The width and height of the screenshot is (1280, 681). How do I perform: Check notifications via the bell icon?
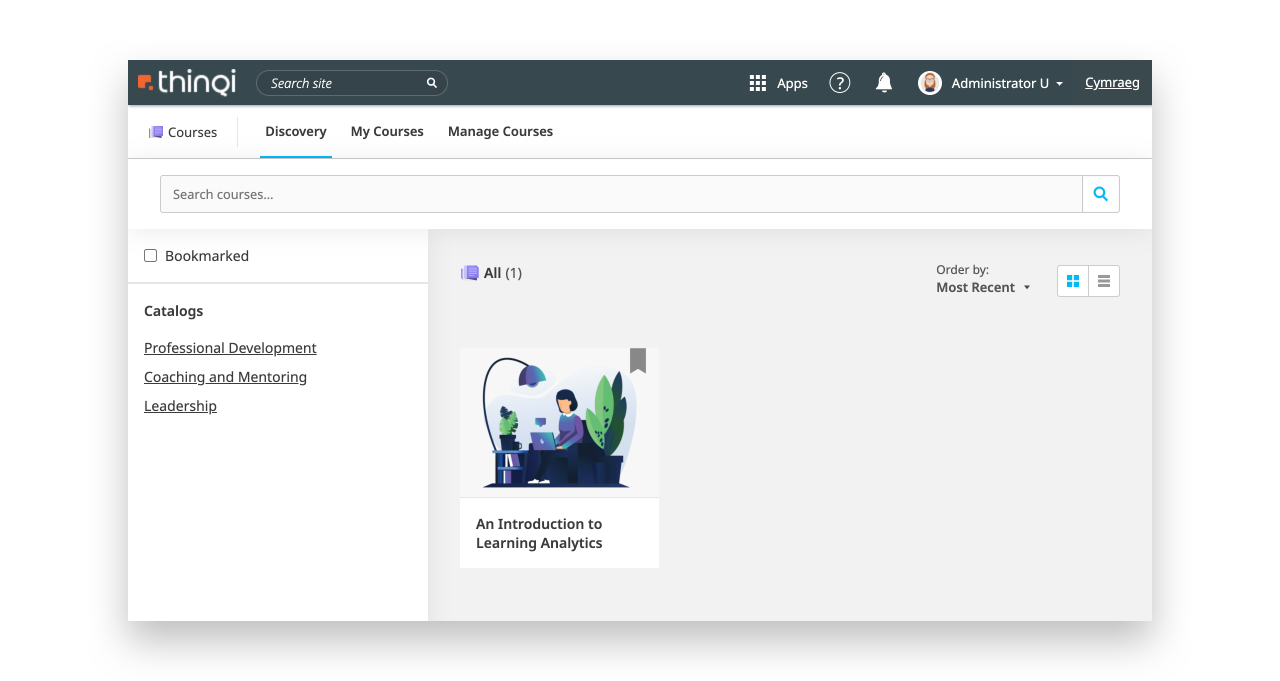884,83
